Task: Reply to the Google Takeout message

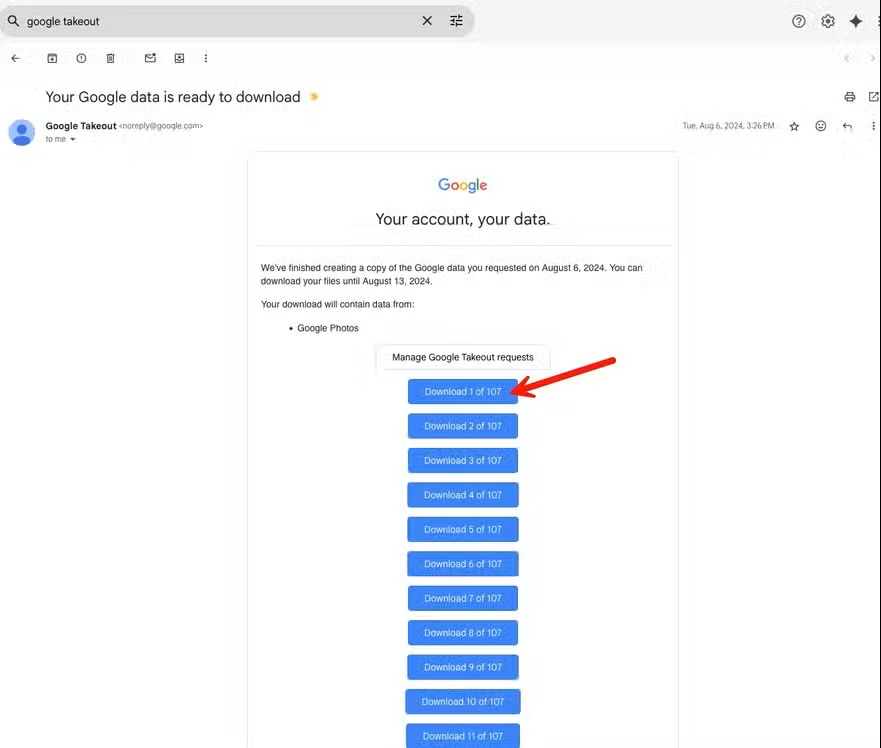Action: tap(847, 126)
